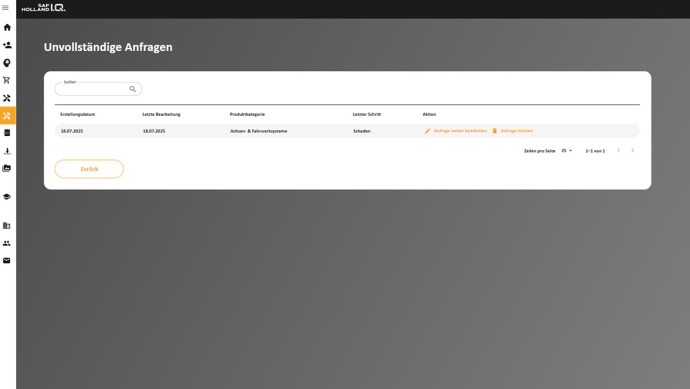Click the pencil edit icon in row
This screenshot has height=389, width=690.
(x=427, y=131)
